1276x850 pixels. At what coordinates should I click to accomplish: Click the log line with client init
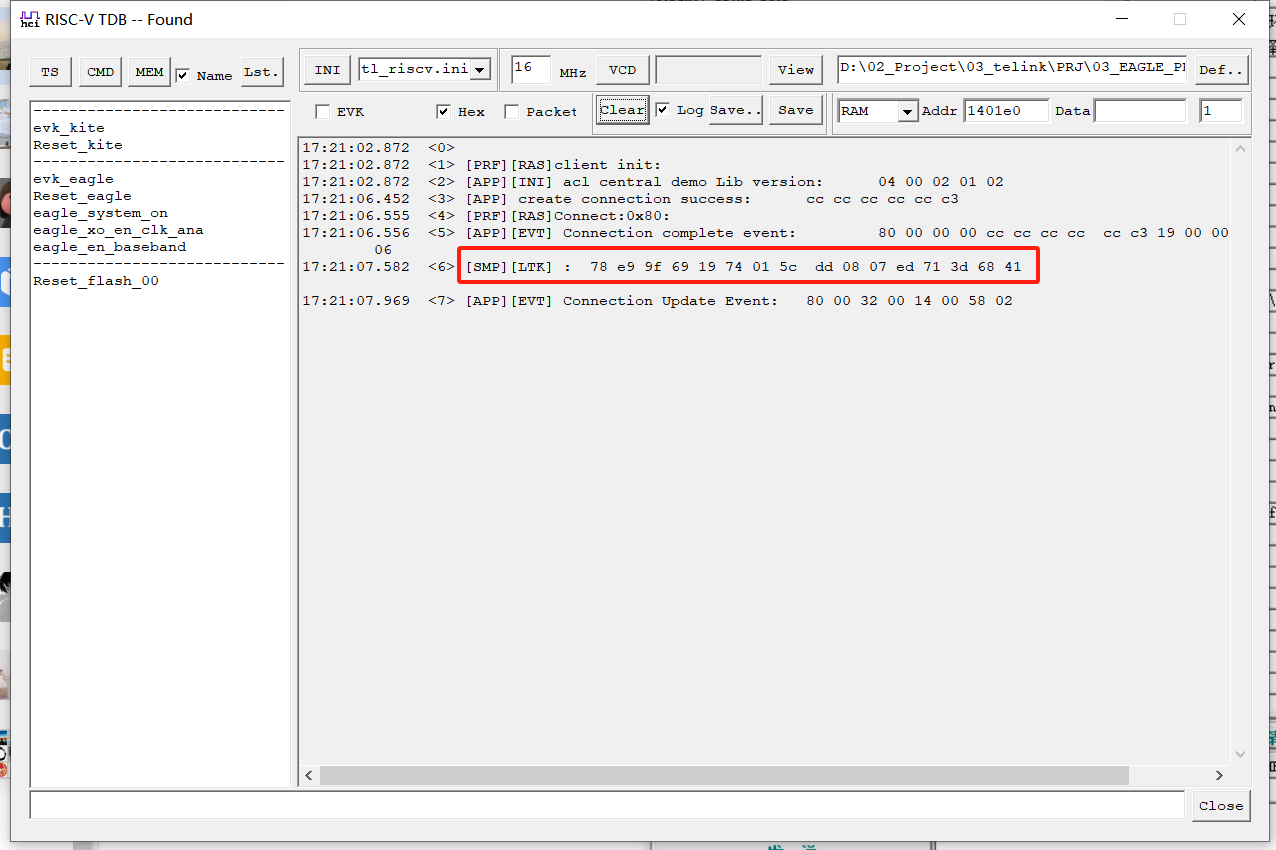click(x=482, y=165)
